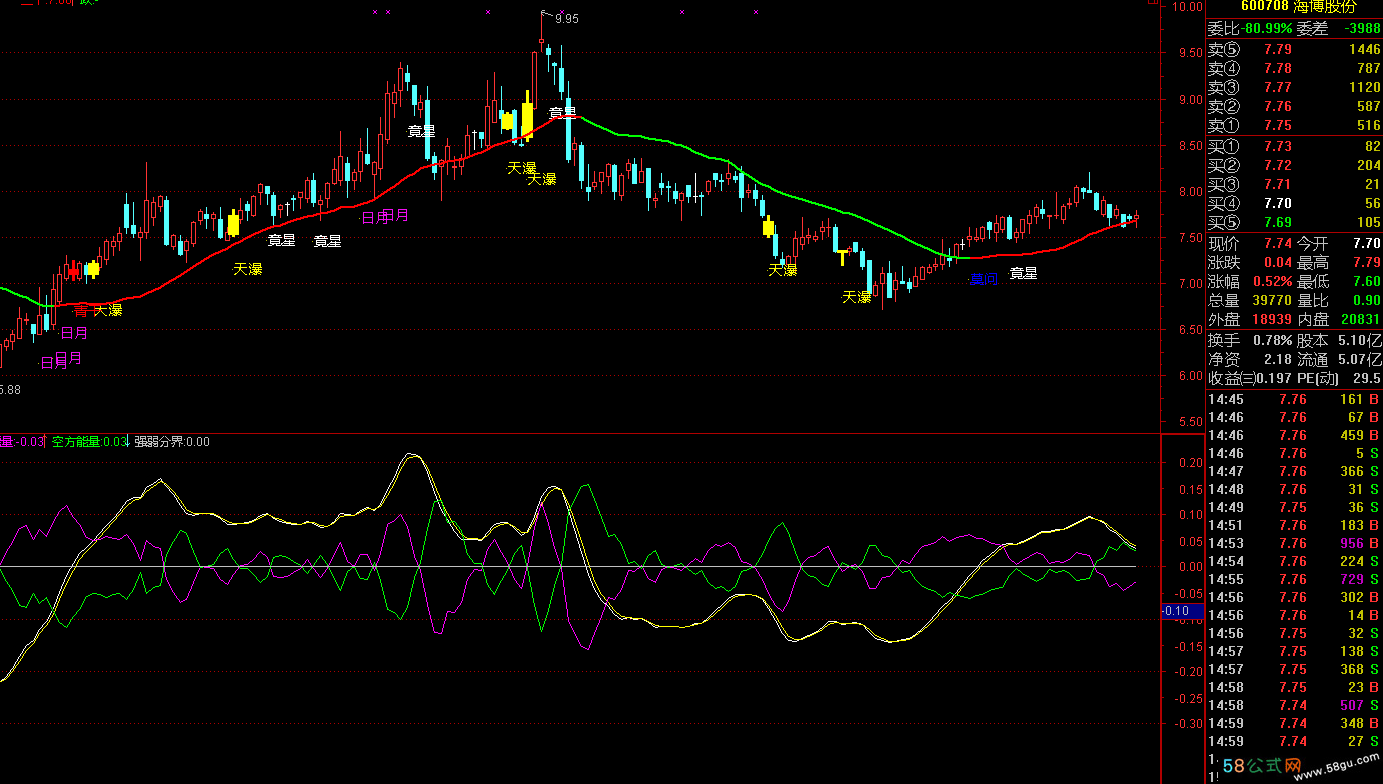The image size is (1383, 784).
Task: Click the 9.95 peak price marker
Action: tap(566, 18)
